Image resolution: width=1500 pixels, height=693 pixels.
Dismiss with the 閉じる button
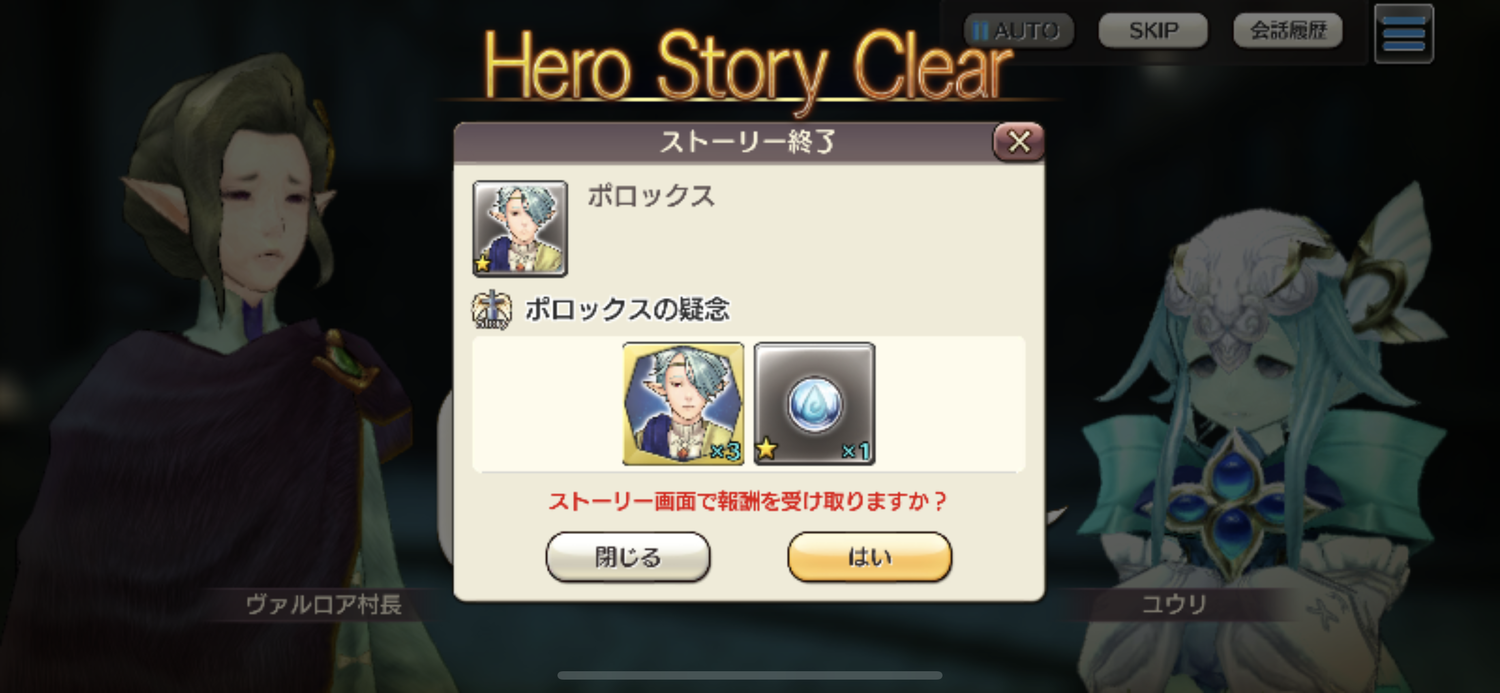click(x=628, y=557)
